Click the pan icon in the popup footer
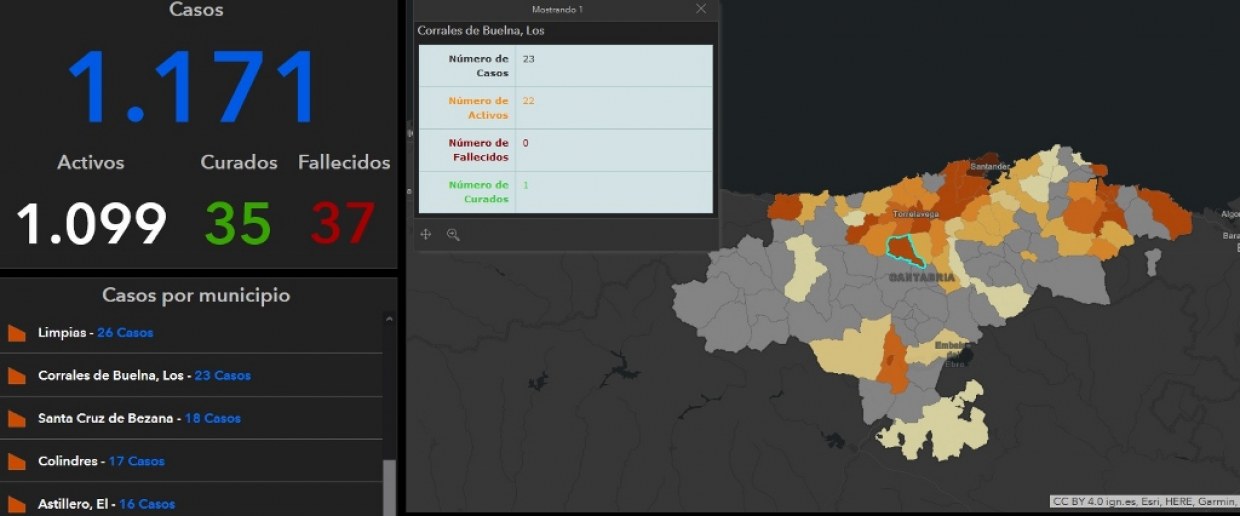The image size is (1240, 516). pos(426,234)
